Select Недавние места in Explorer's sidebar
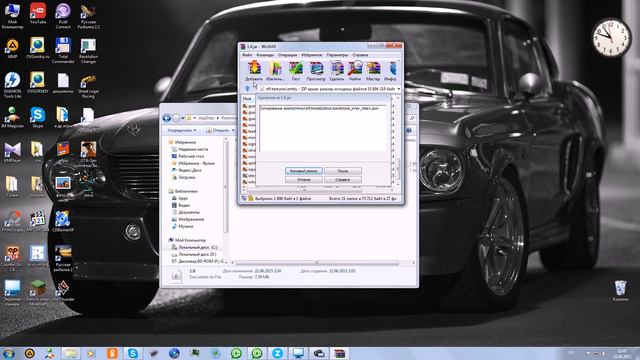This screenshot has height=360, width=640. coord(189,149)
